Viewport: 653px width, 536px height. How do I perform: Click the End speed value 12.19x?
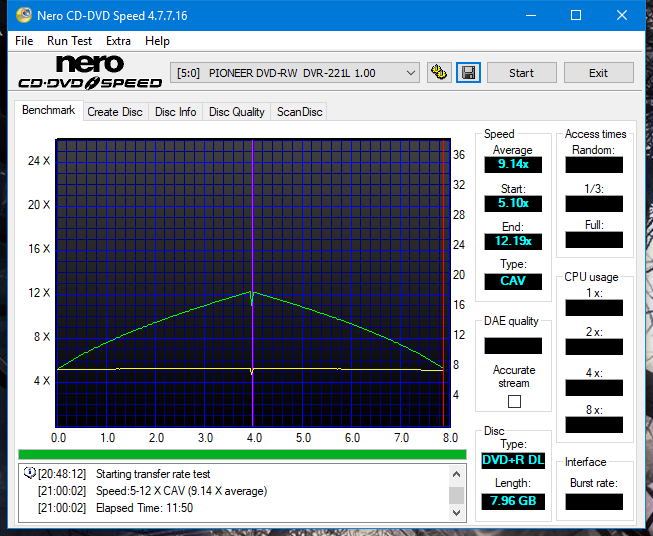click(x=513, y=241)
